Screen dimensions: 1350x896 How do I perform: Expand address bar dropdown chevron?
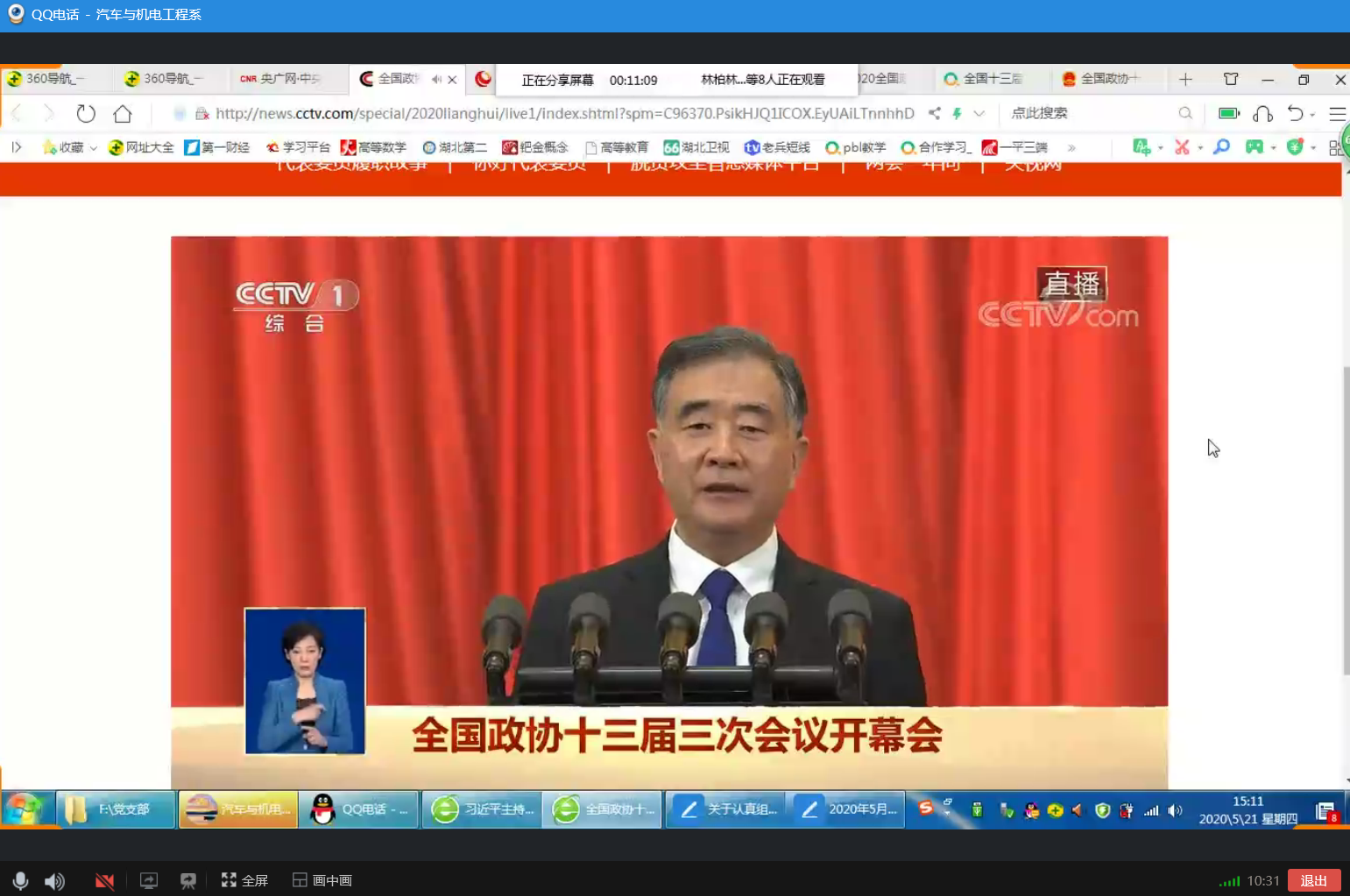click(979, 113)
